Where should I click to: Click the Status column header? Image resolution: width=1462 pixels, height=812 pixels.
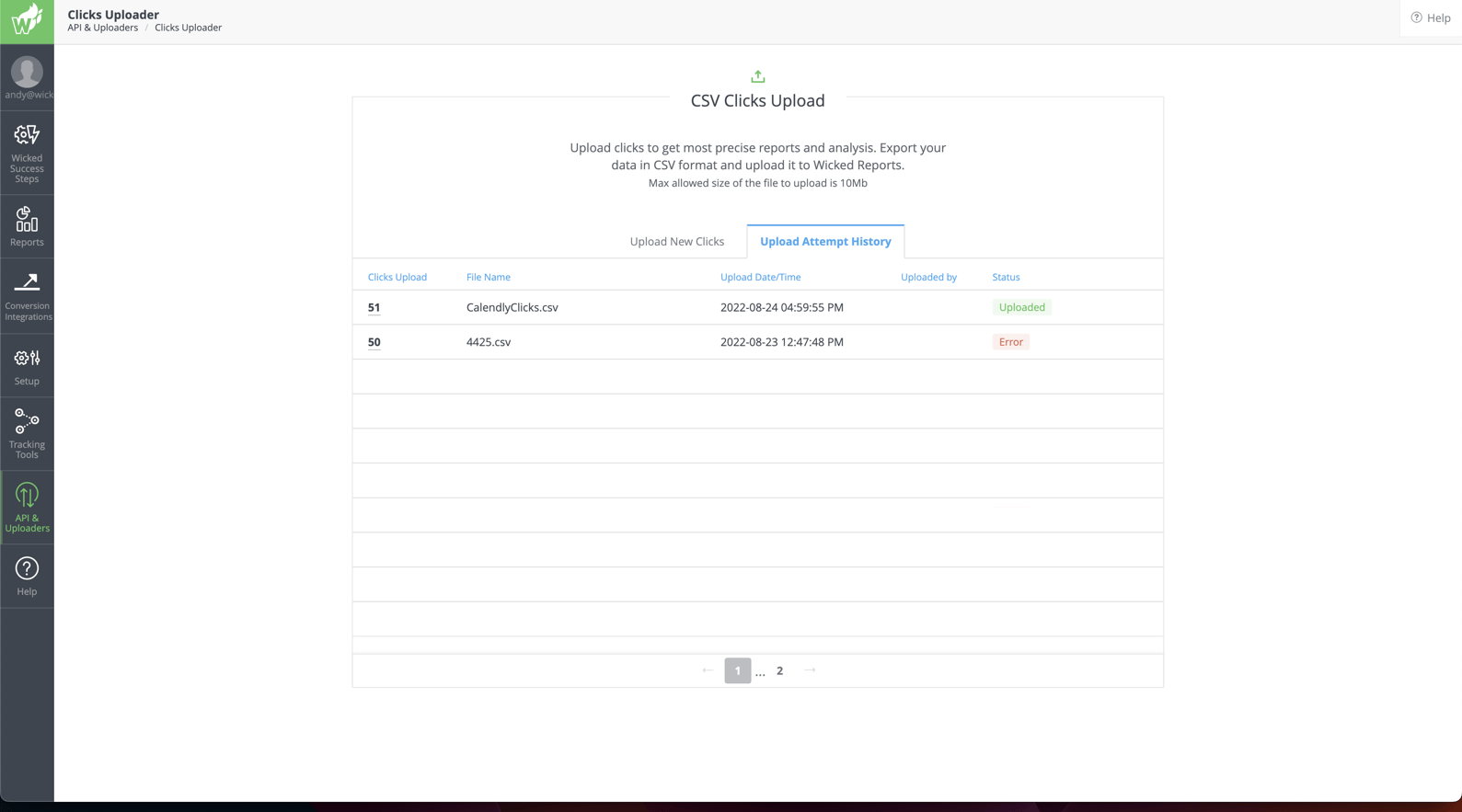[1006, 277]
